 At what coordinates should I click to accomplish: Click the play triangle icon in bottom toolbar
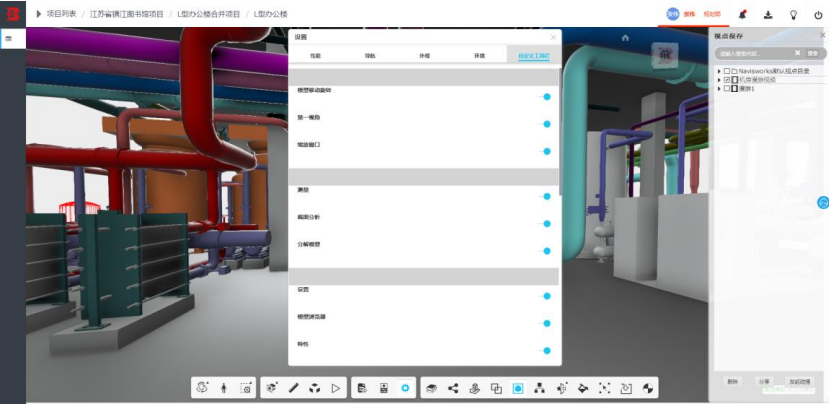[x=336, y=388]
